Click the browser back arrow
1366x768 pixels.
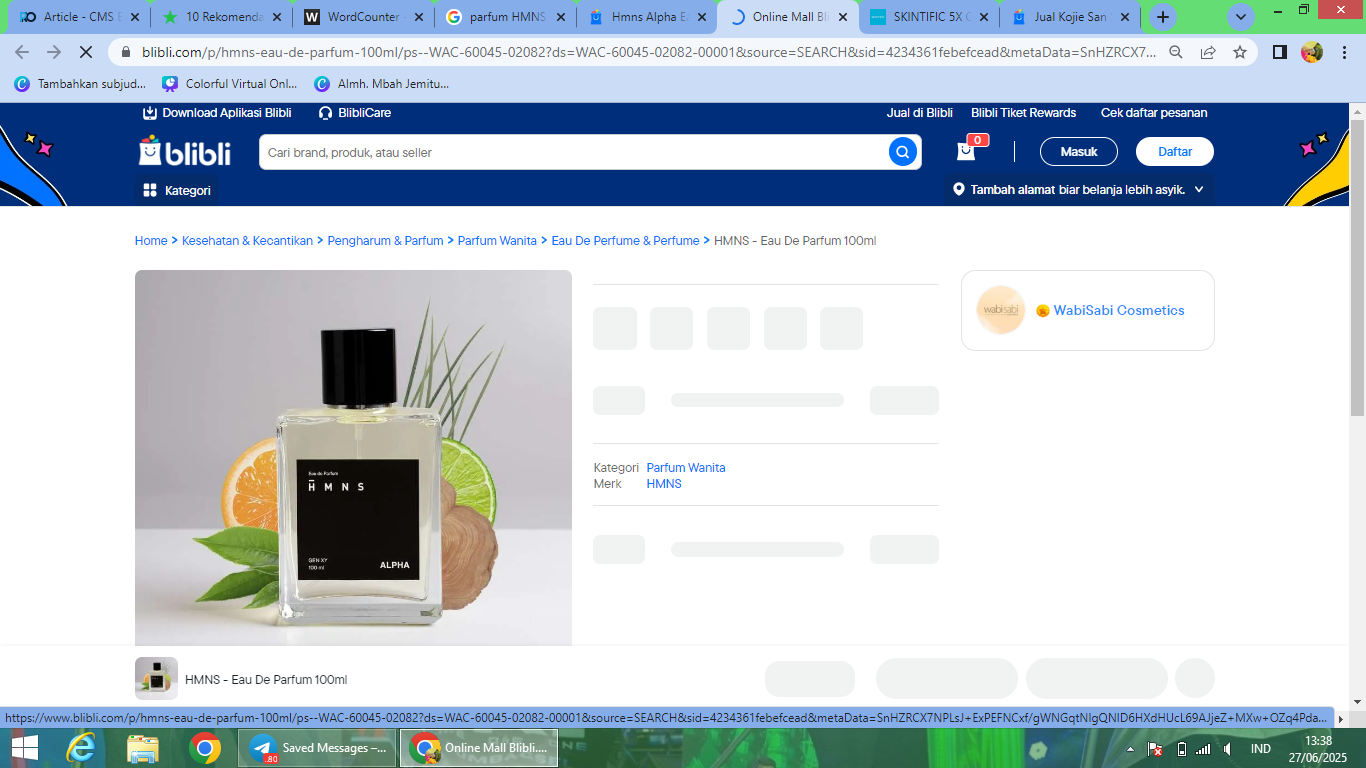pos(22,52)
